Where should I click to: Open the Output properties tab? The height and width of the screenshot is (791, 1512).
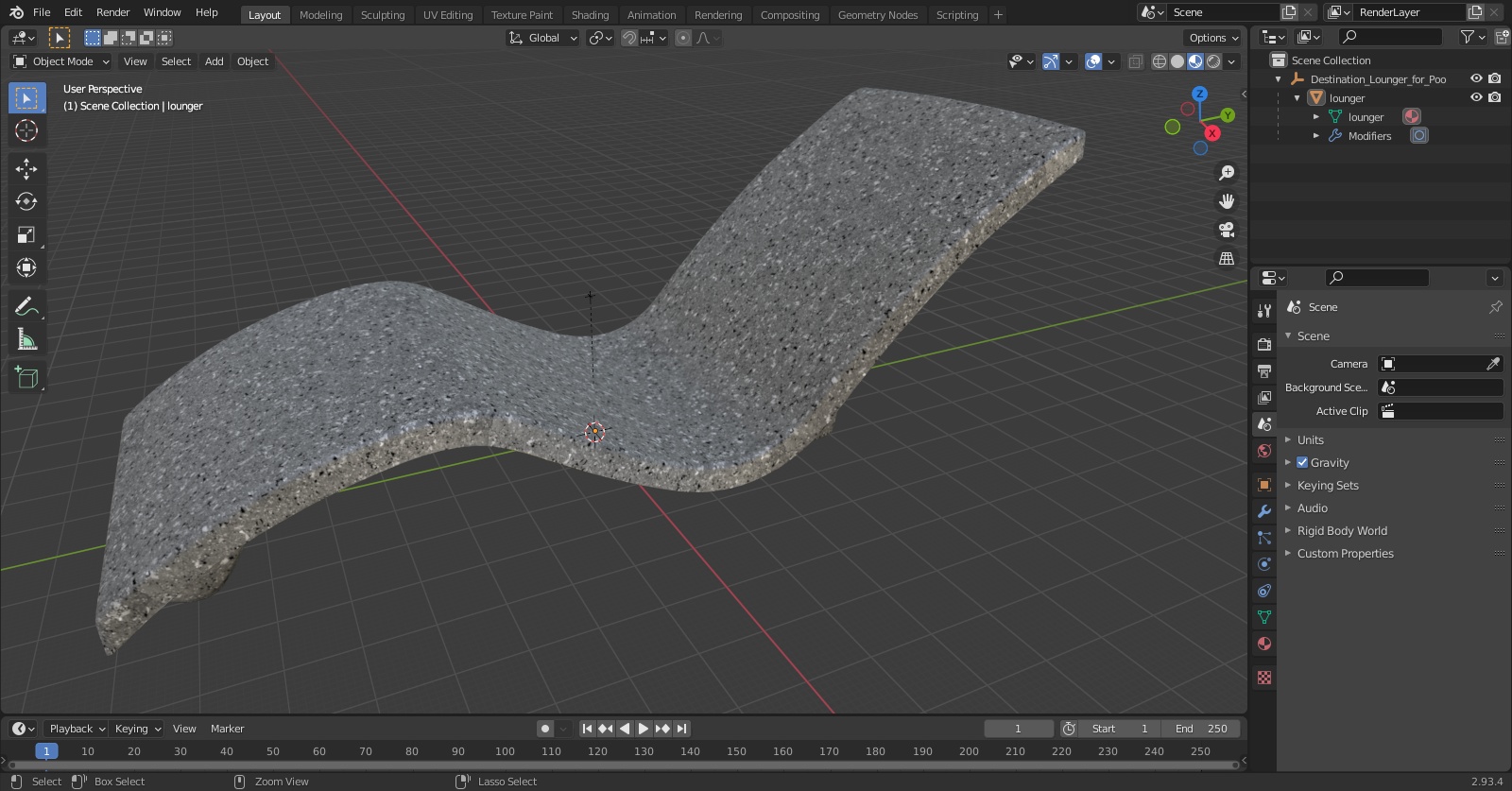(x=1264, y=370)
